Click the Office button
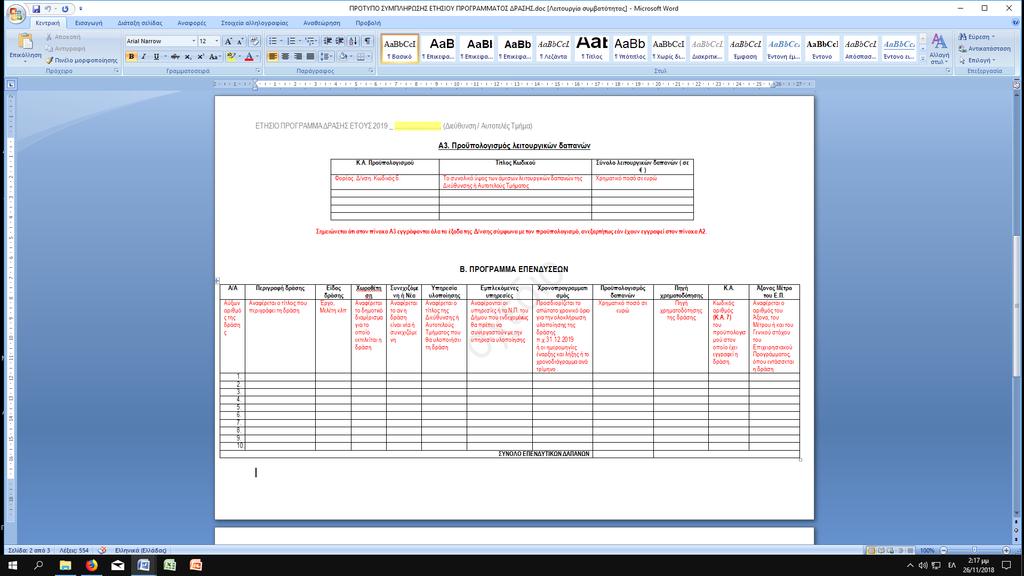1024x576 pixels. (16, 13)
